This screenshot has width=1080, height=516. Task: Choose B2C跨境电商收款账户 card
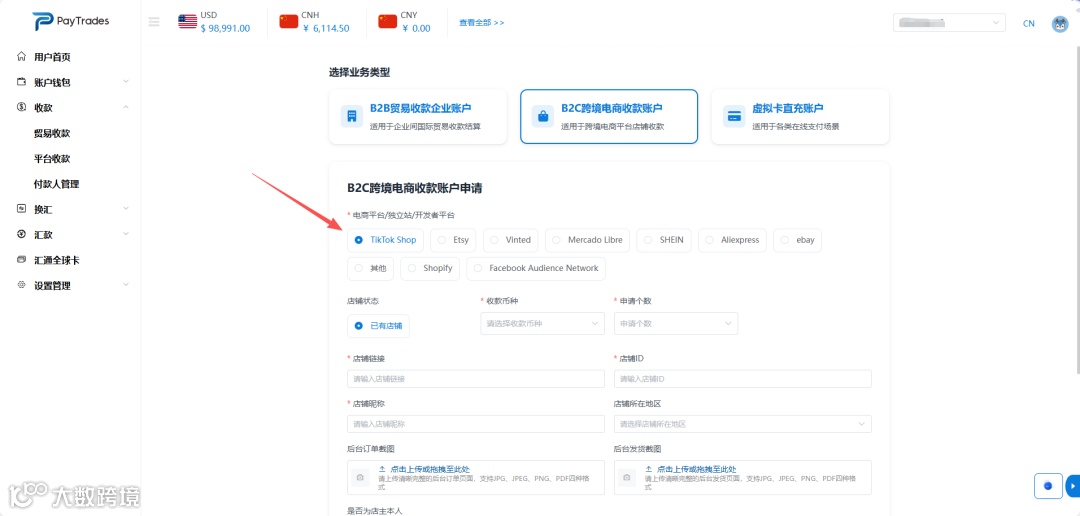coord(609,116)
